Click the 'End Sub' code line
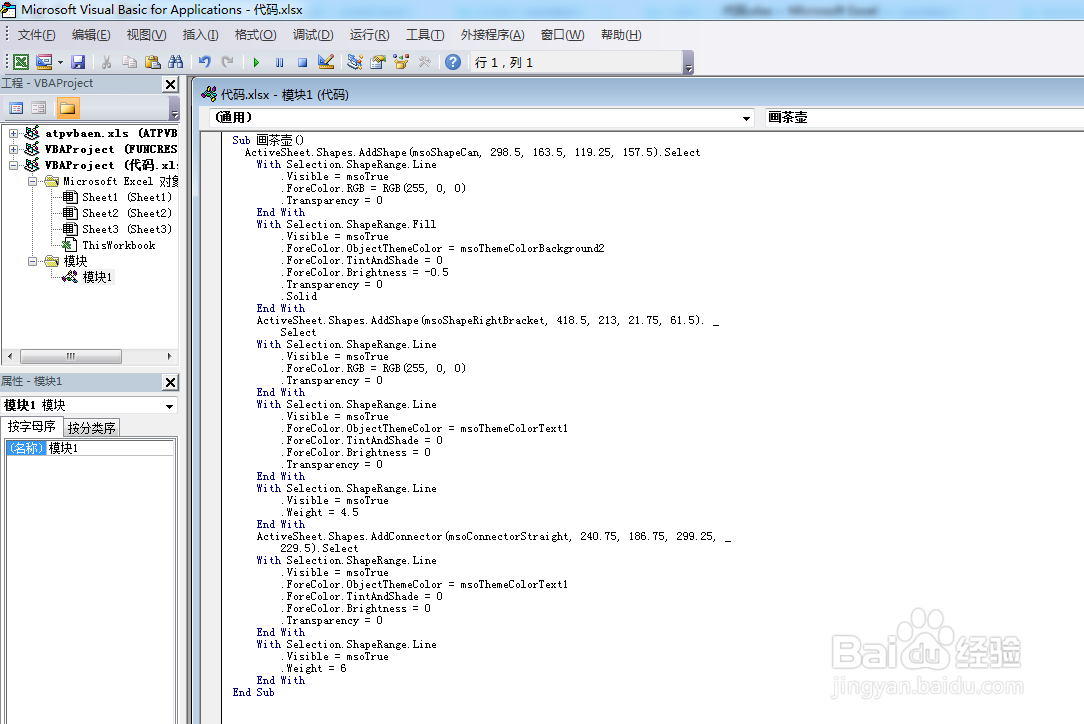The height and width of the screenshot is (724, 1084). (253, 692)
